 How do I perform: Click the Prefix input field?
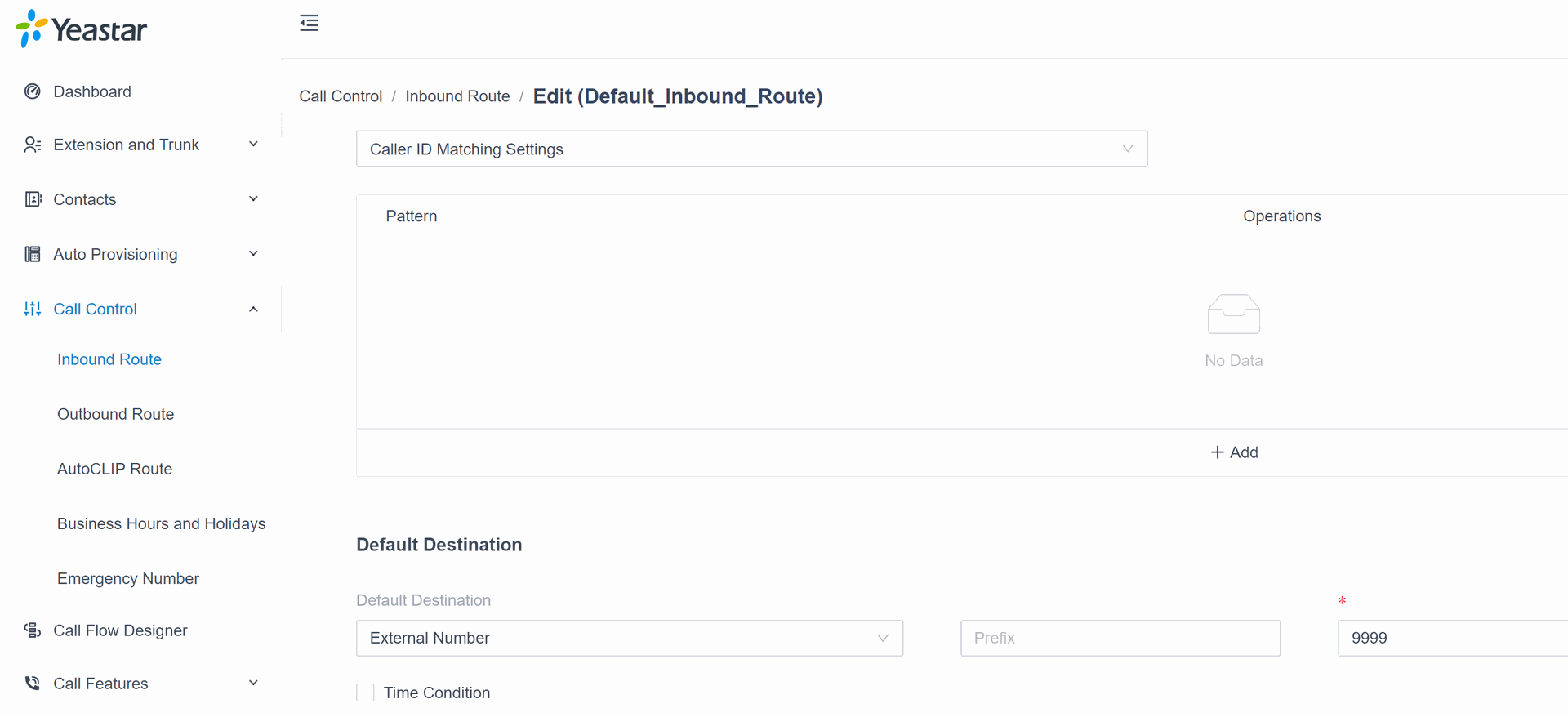click(1120, 638)
